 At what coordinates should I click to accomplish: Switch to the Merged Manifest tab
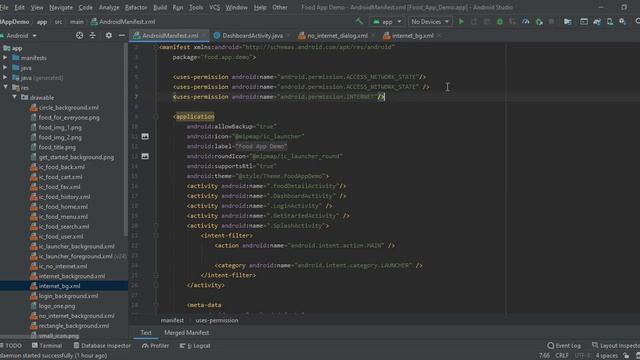click(x=187, y=333)
